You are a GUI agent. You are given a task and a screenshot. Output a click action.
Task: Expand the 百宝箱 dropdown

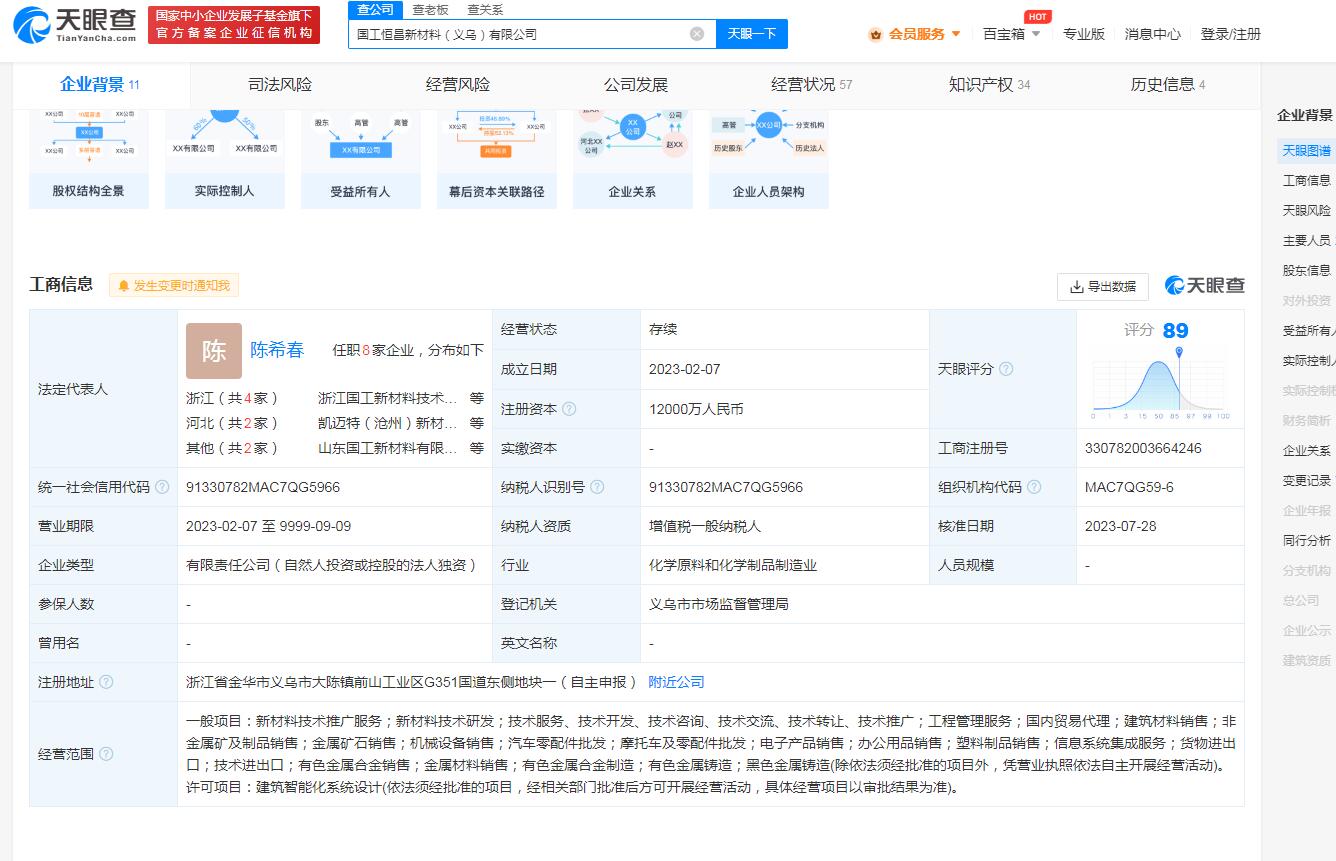coord(1036,34)
